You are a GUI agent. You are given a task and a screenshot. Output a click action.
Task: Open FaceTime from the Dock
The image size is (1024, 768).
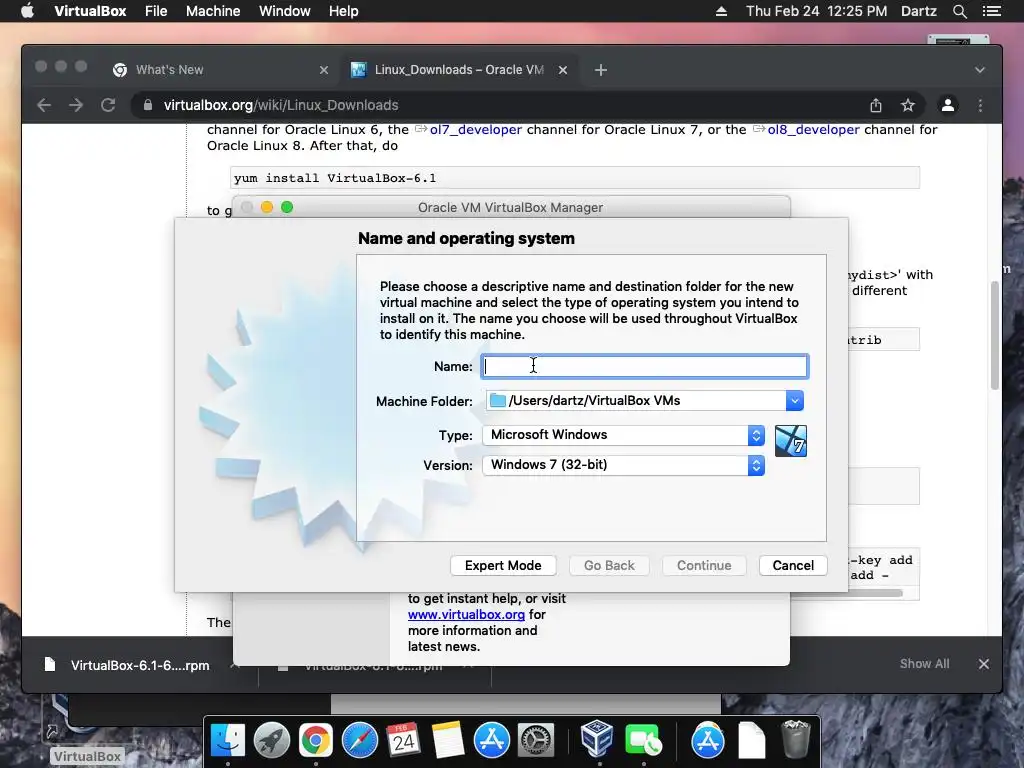tap(643, 741)
